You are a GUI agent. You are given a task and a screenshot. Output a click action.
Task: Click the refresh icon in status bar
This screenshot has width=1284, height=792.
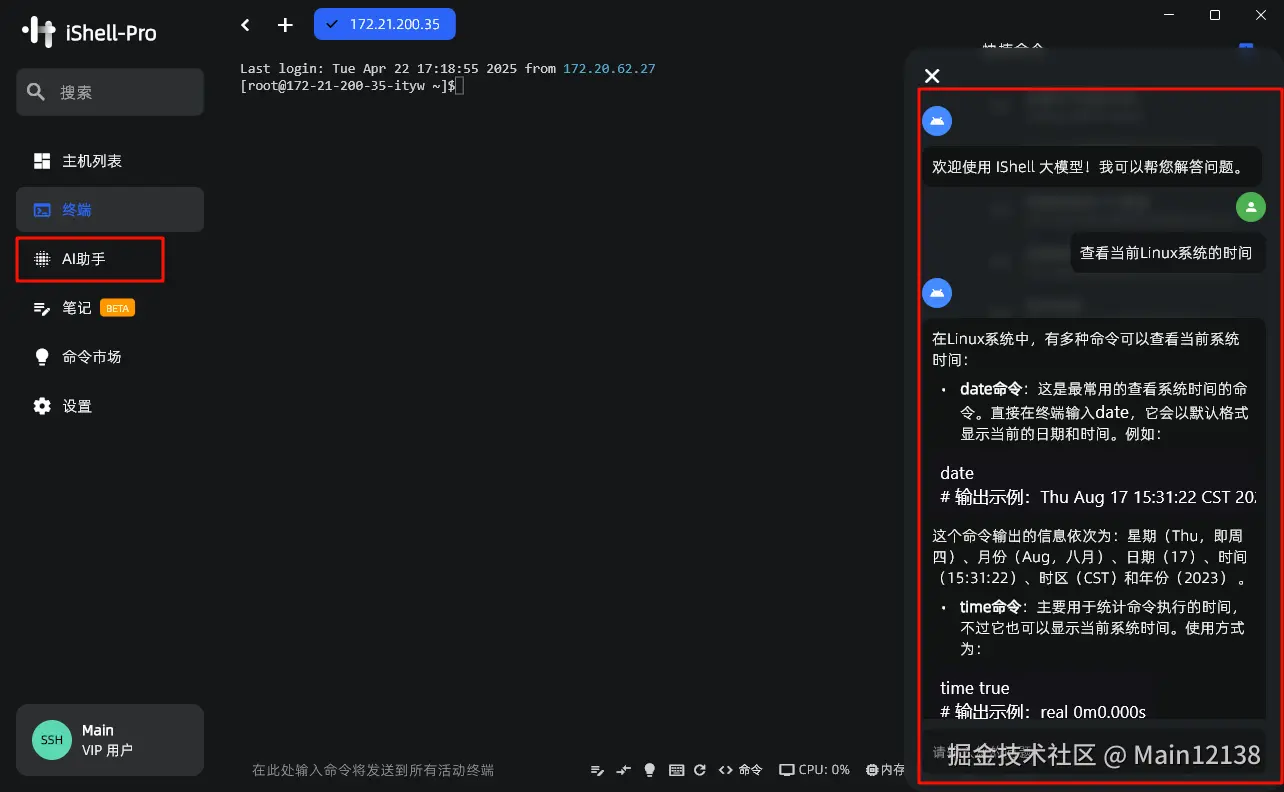pos(700,770)
